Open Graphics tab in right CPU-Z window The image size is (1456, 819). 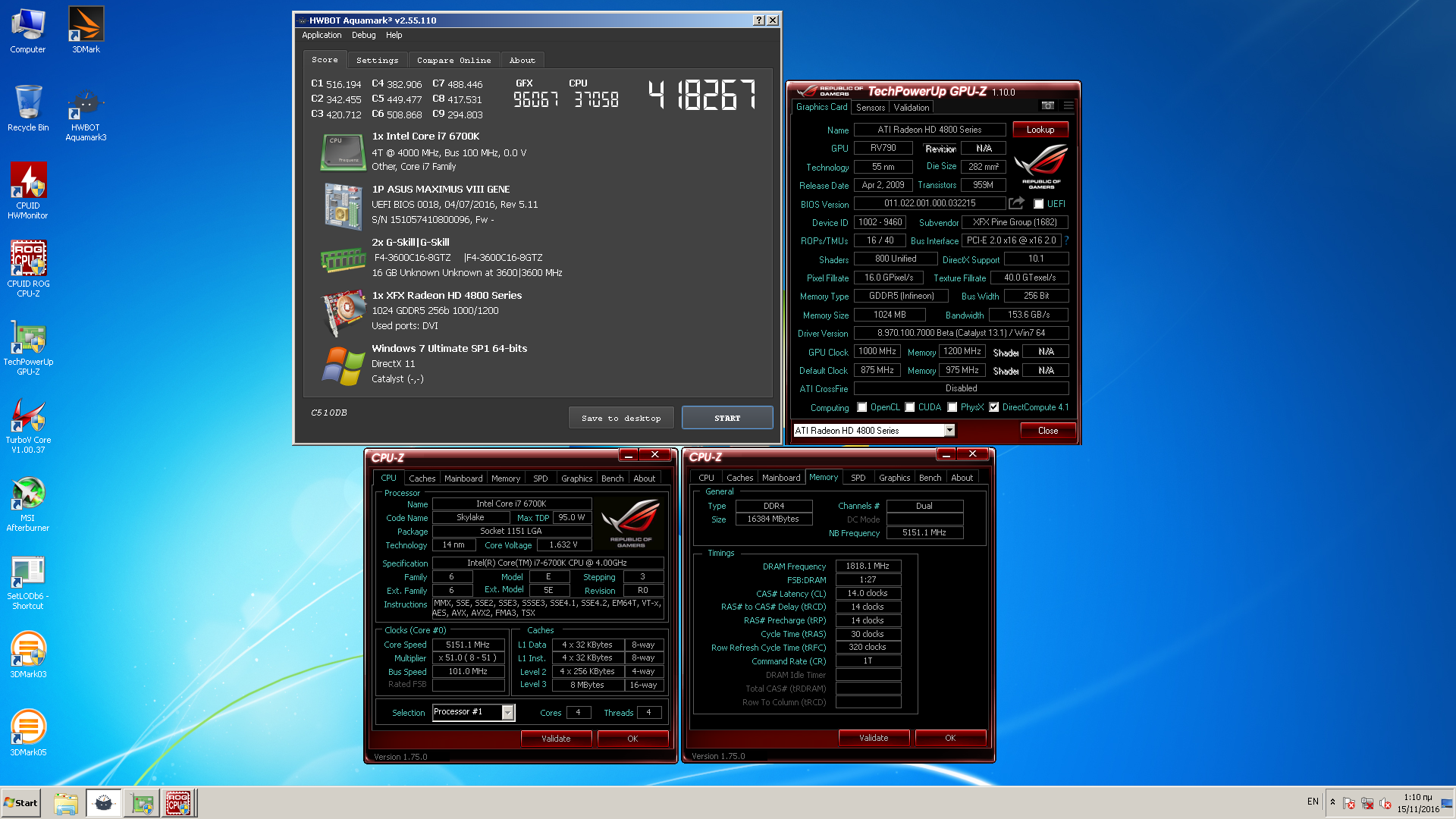click(895, 478)
